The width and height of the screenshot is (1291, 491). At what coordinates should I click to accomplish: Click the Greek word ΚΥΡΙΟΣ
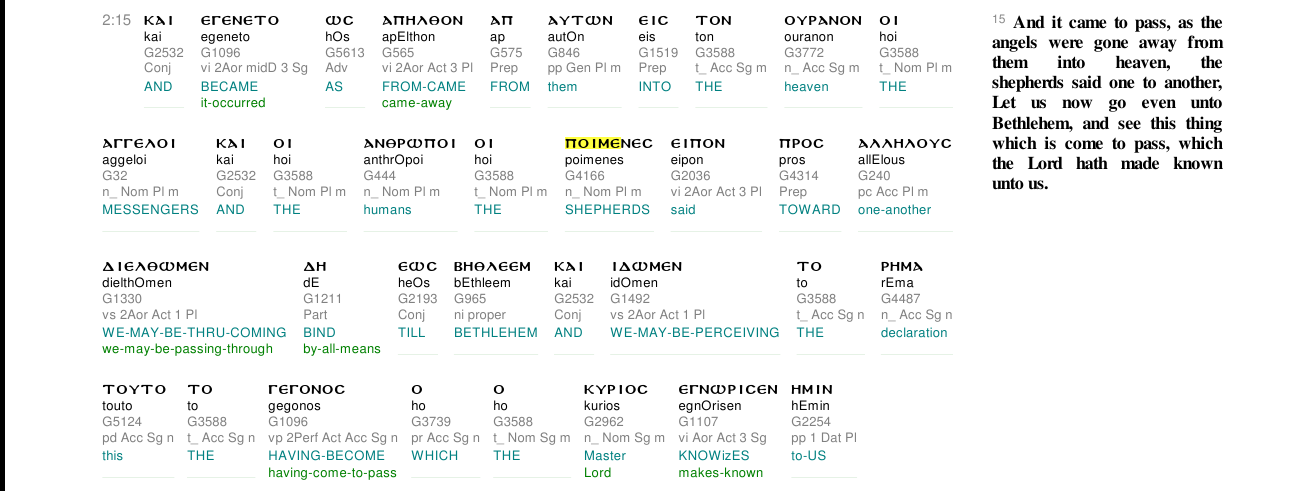[x=616, y=389]
